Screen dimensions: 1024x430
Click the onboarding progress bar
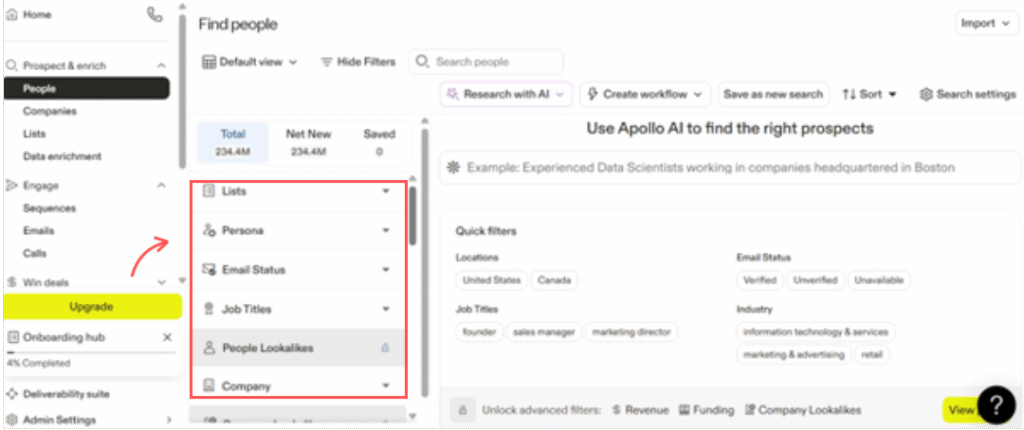pos(91,352)
